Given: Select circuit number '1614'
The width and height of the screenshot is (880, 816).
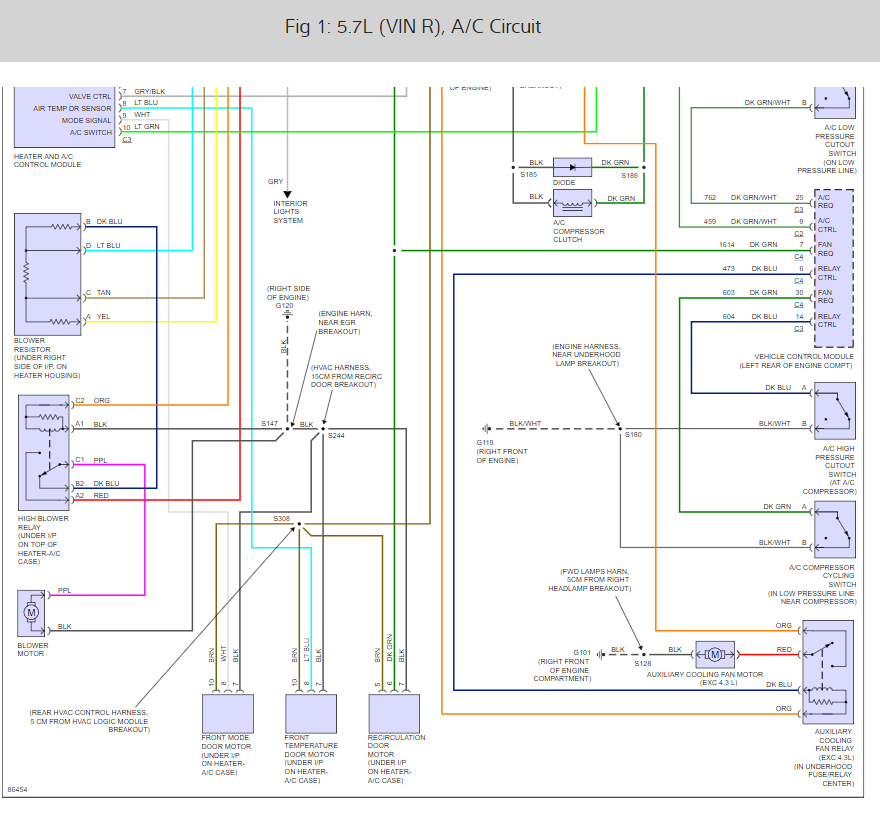Looking at the screenshot, I should 727,245.
